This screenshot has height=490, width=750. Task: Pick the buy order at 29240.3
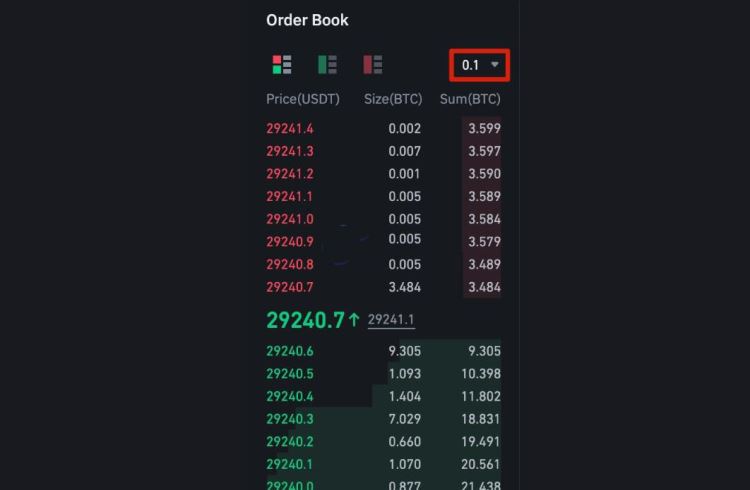pyautogui.click(x=290, y=419)
